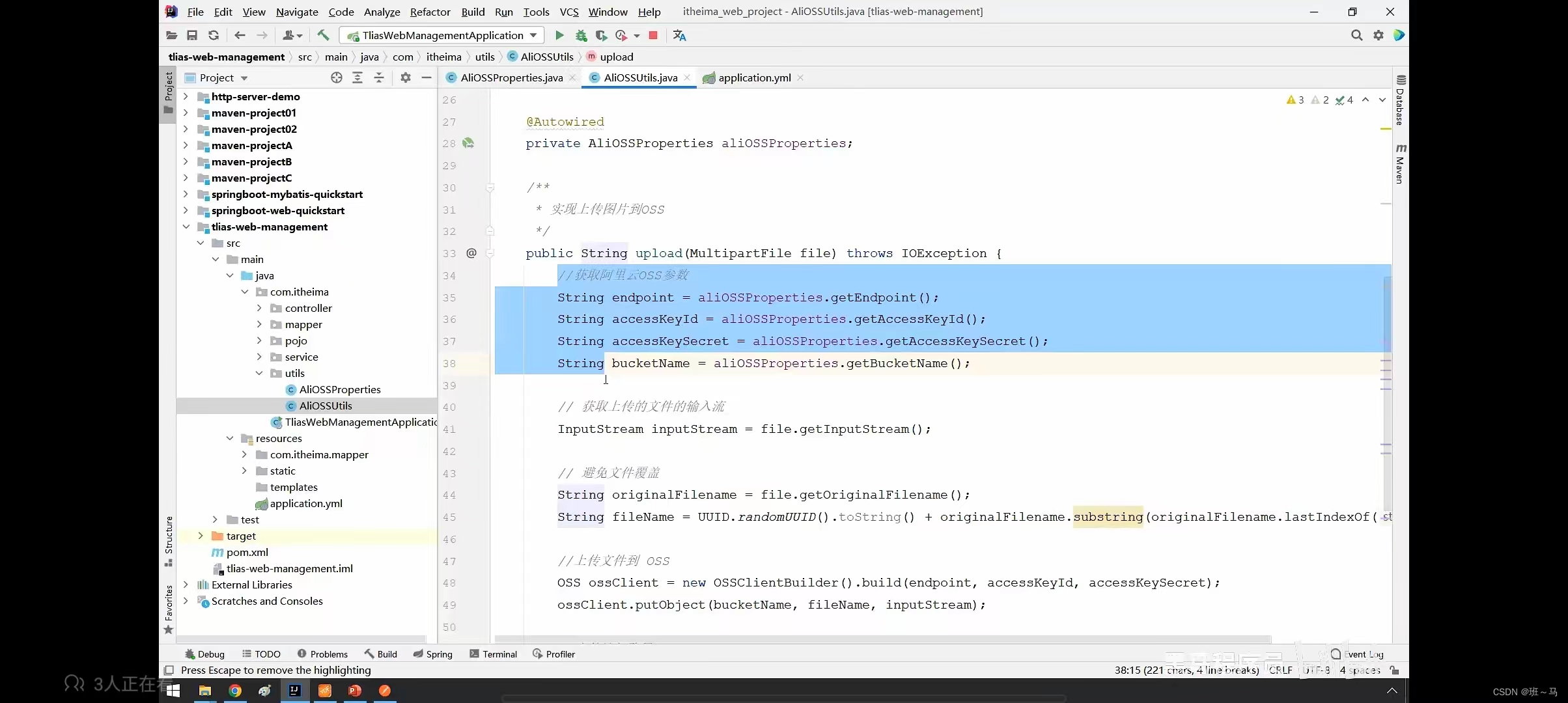Viewport: 1568px width, 703px height.
Task: Select opened file locator icon in Project panel
Action: coord(336,77)
